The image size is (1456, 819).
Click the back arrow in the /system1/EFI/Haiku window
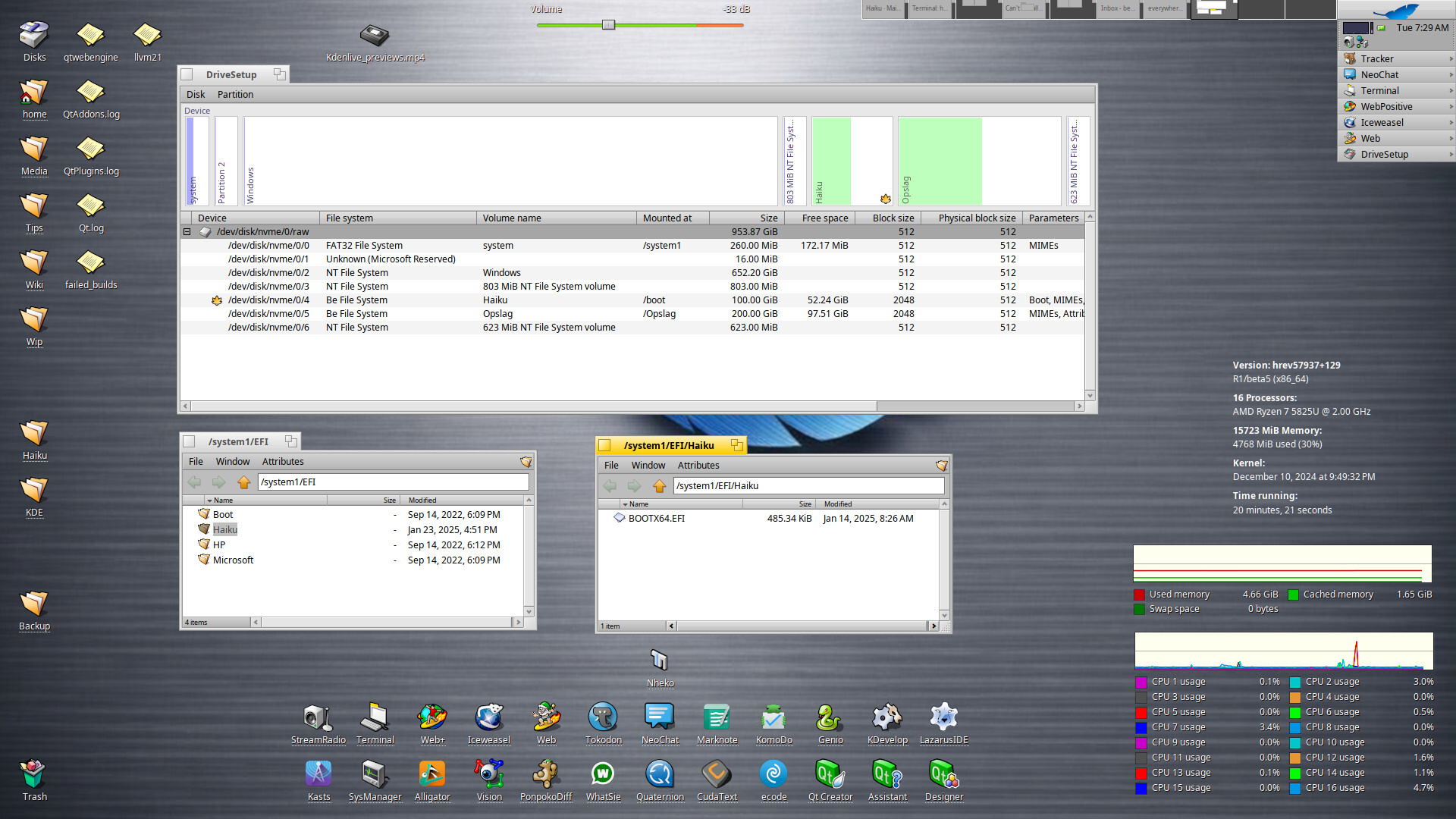coord(610,486)
